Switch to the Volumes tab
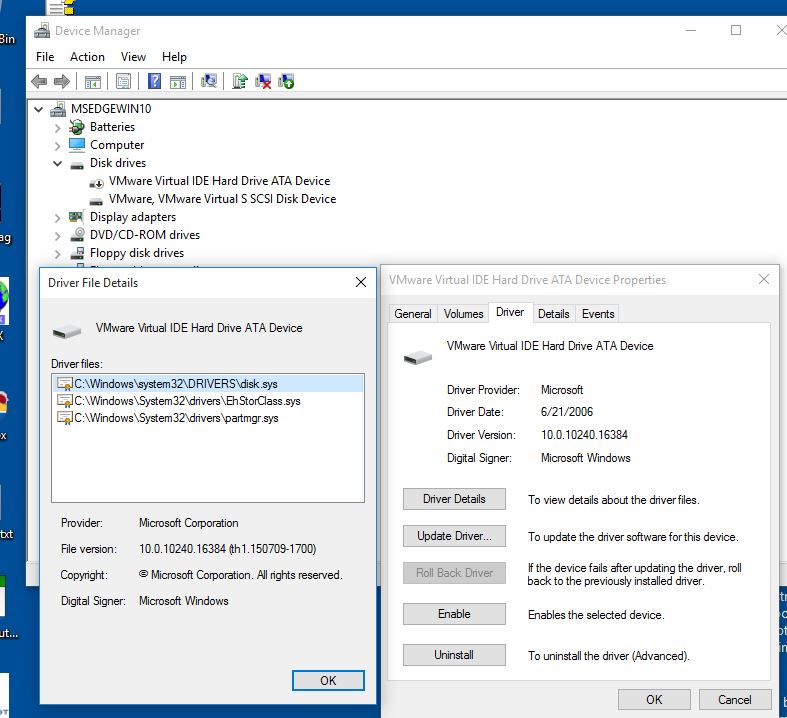The height and width of the screenshot is (718, 787). tap(463, 313)
